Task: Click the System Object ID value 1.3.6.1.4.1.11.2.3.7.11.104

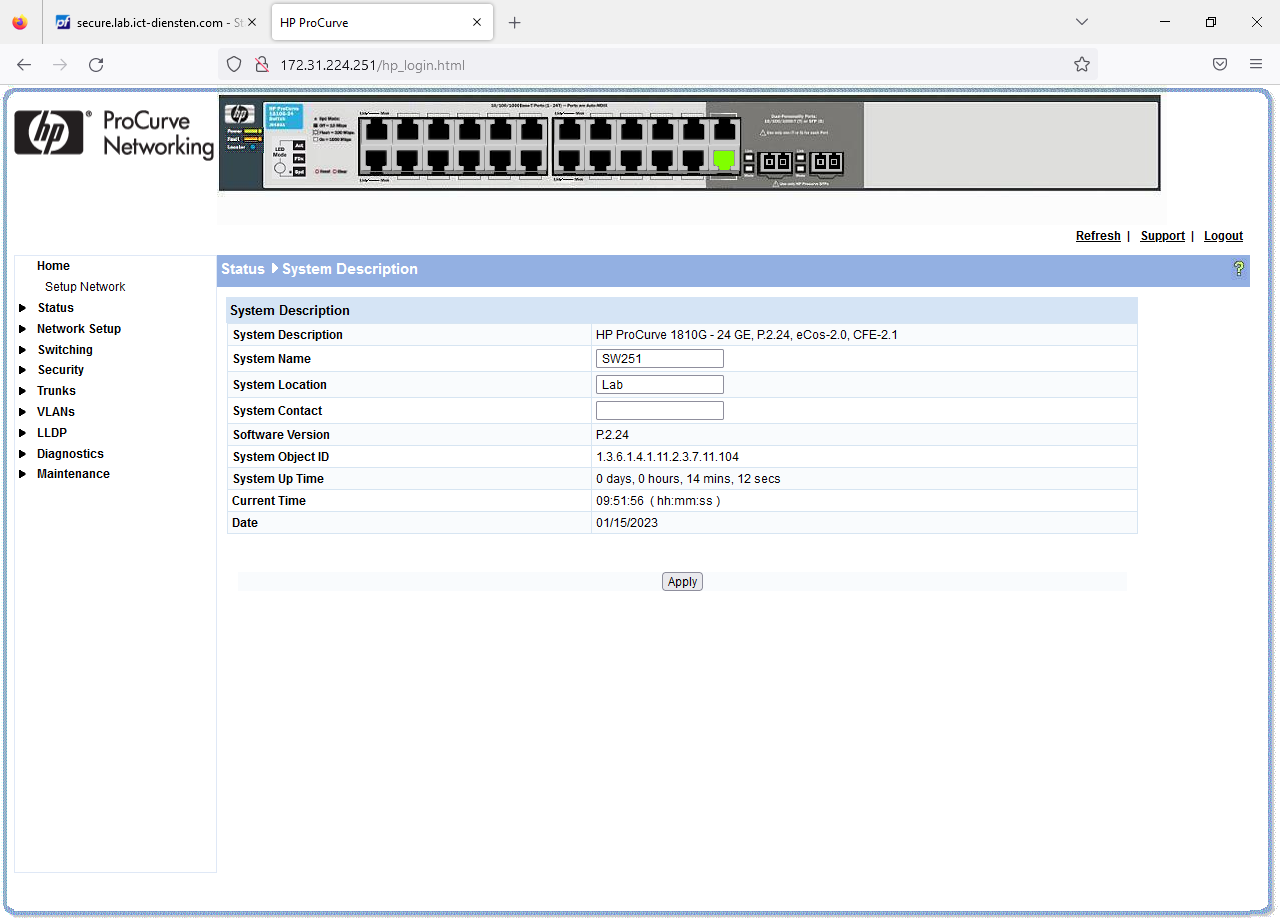Action: pyautogui.click(x=667, y=457)
